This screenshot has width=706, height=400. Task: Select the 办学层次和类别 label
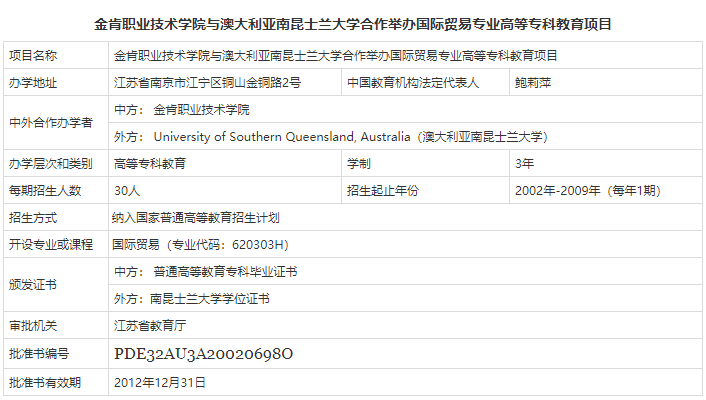click(50, 164)
